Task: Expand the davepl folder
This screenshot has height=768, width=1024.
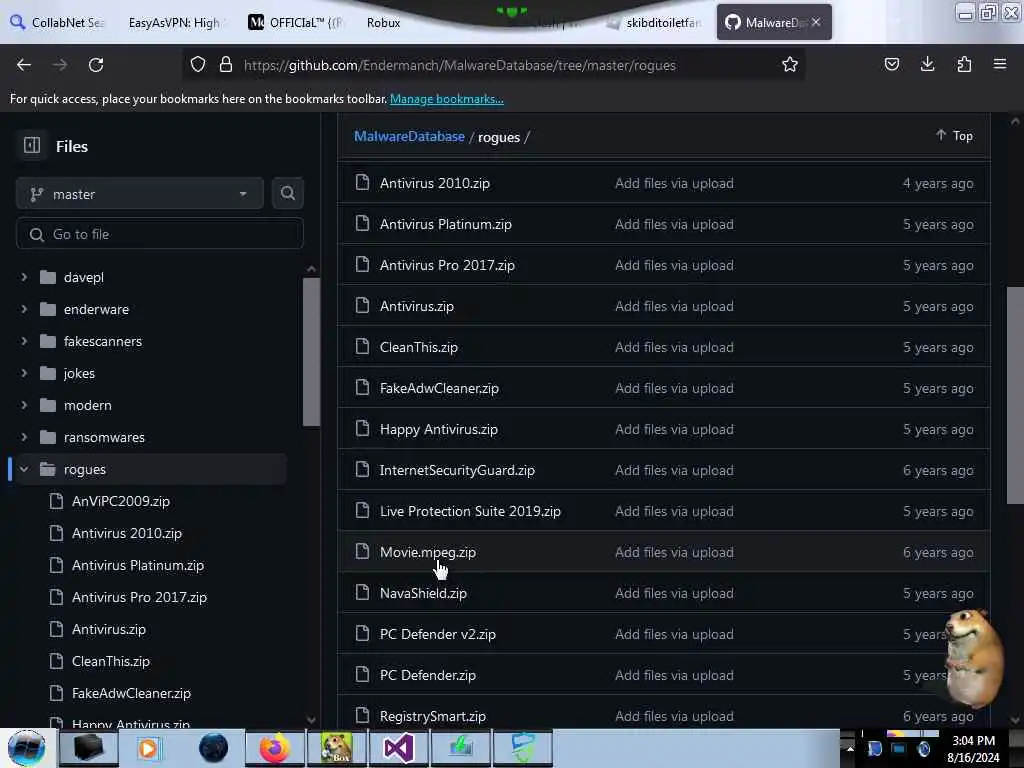Action: coord(24,277)
